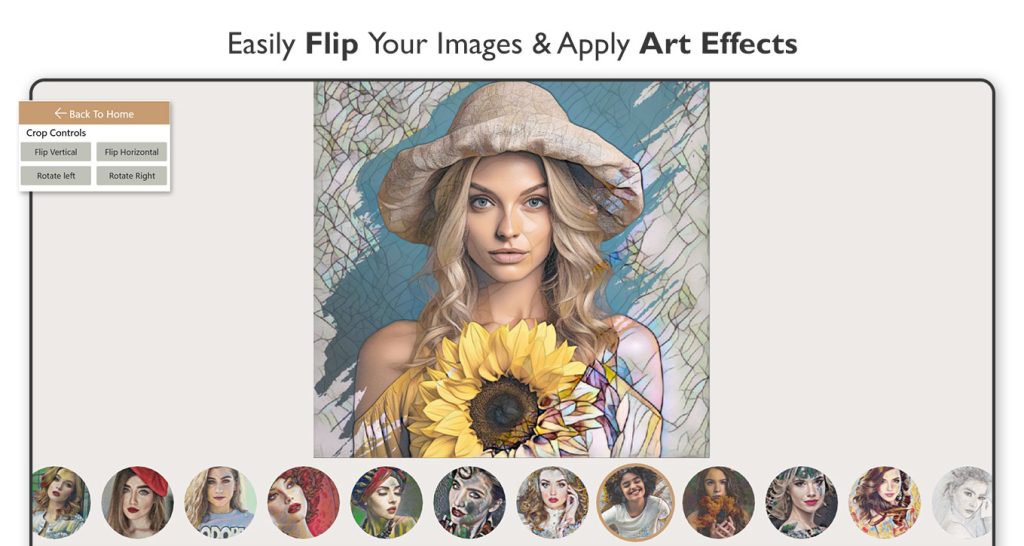
Task: Click the Flip Vertical button
Action: (x=56, y=152)
